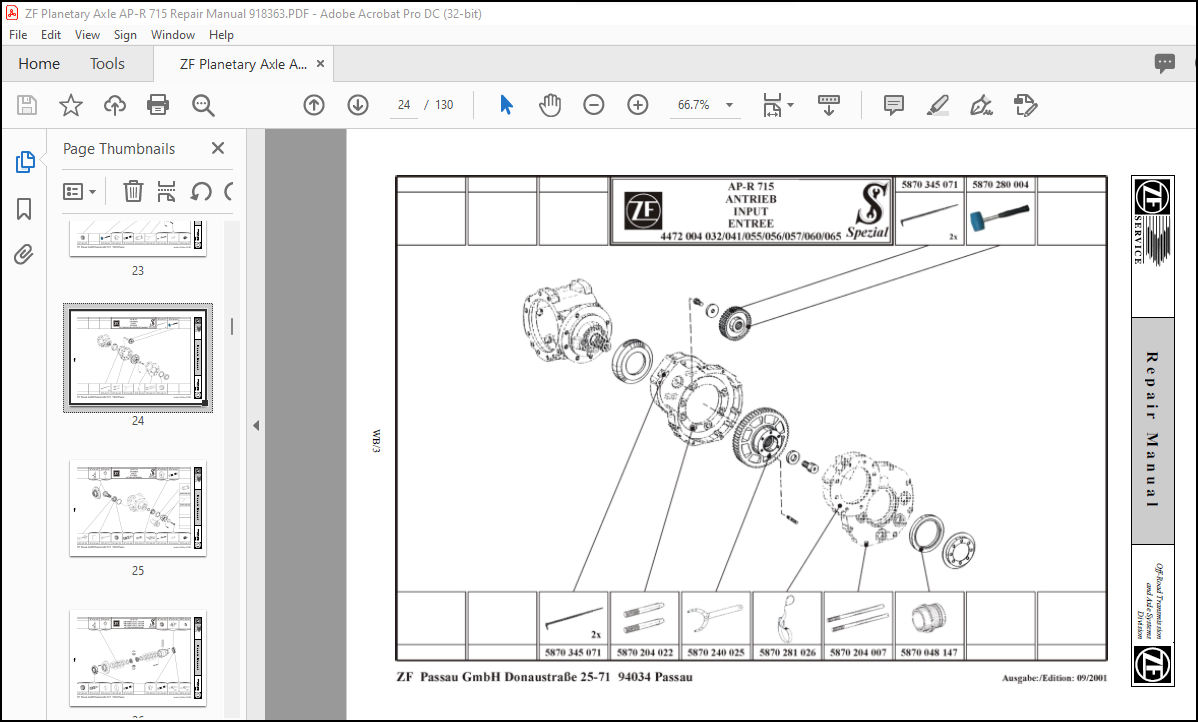
Task: Add the document to favorites with the star icon
Action: coord(71,105)
